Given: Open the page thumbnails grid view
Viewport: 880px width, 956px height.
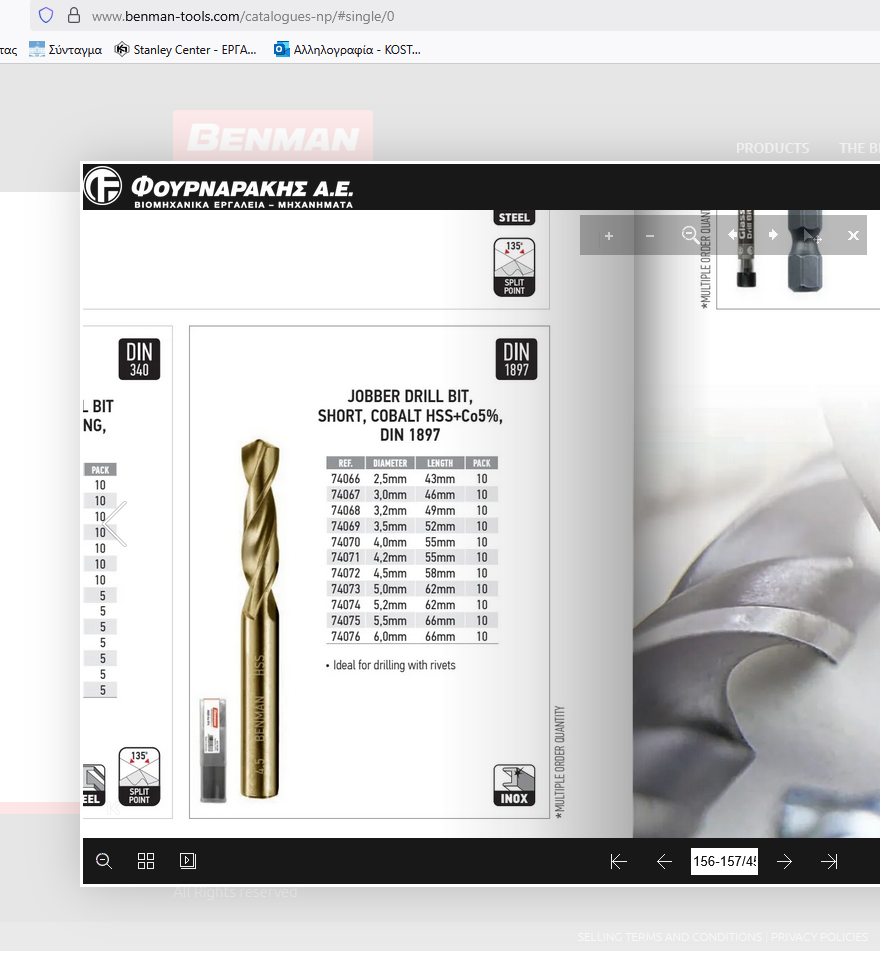Looking at the screenshot, I should pyautogui.click(x=146, y=861).
